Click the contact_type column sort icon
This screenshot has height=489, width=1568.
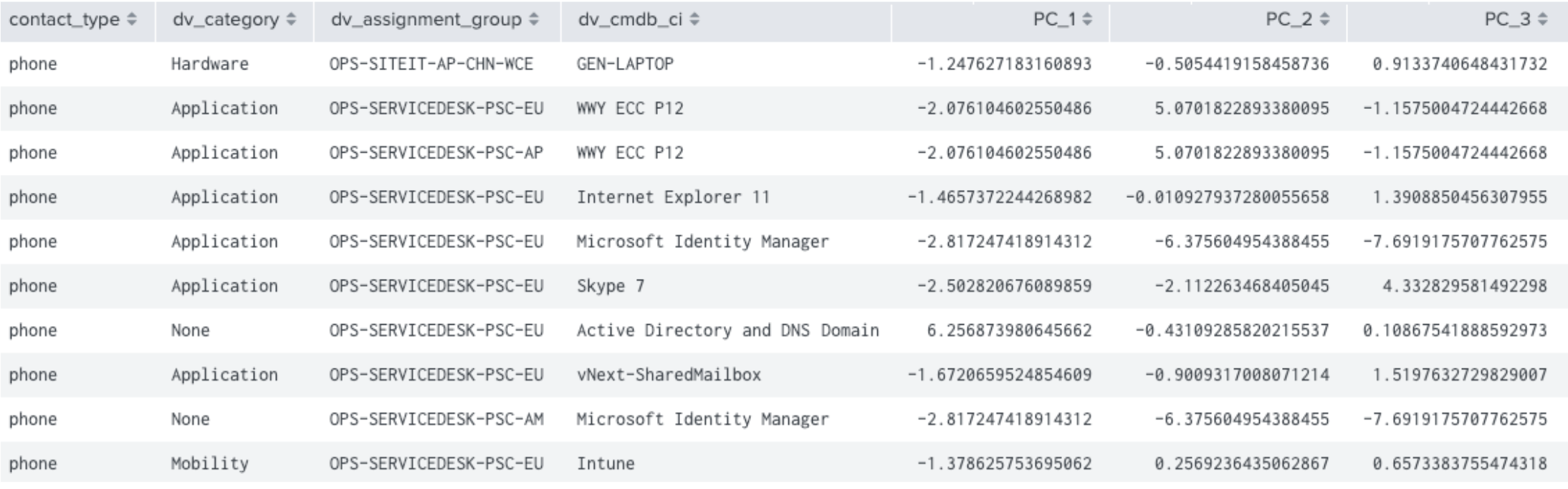point(132,20)
